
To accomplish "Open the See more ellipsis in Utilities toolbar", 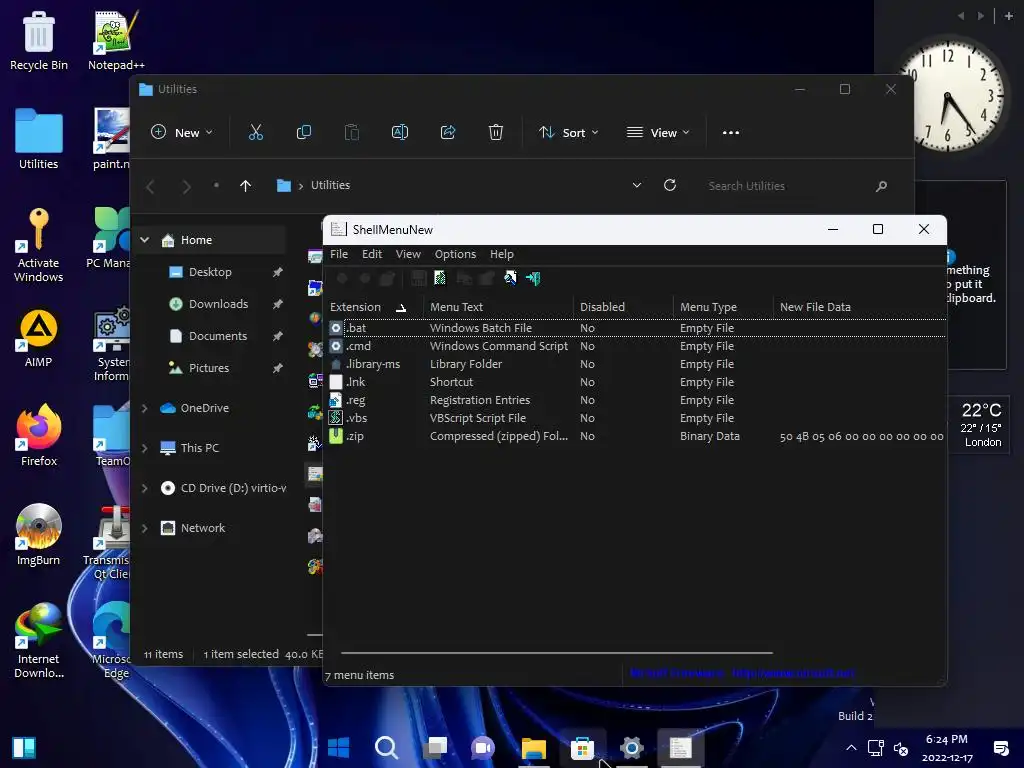I will 731,133.
